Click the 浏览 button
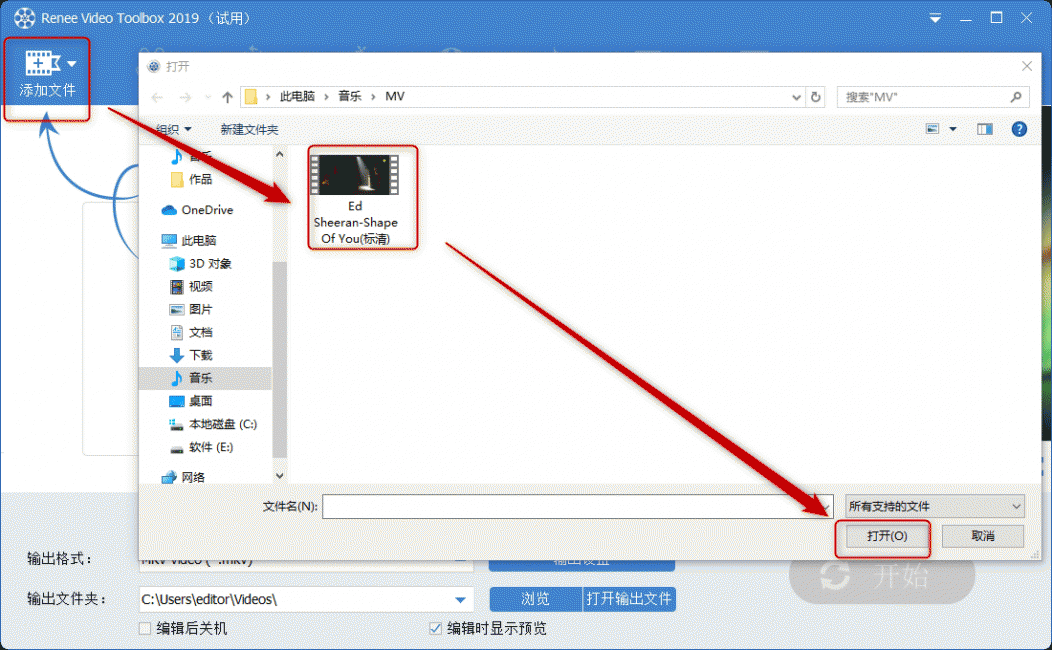The width and height of the screenshot is (1052, 650). 535,599
